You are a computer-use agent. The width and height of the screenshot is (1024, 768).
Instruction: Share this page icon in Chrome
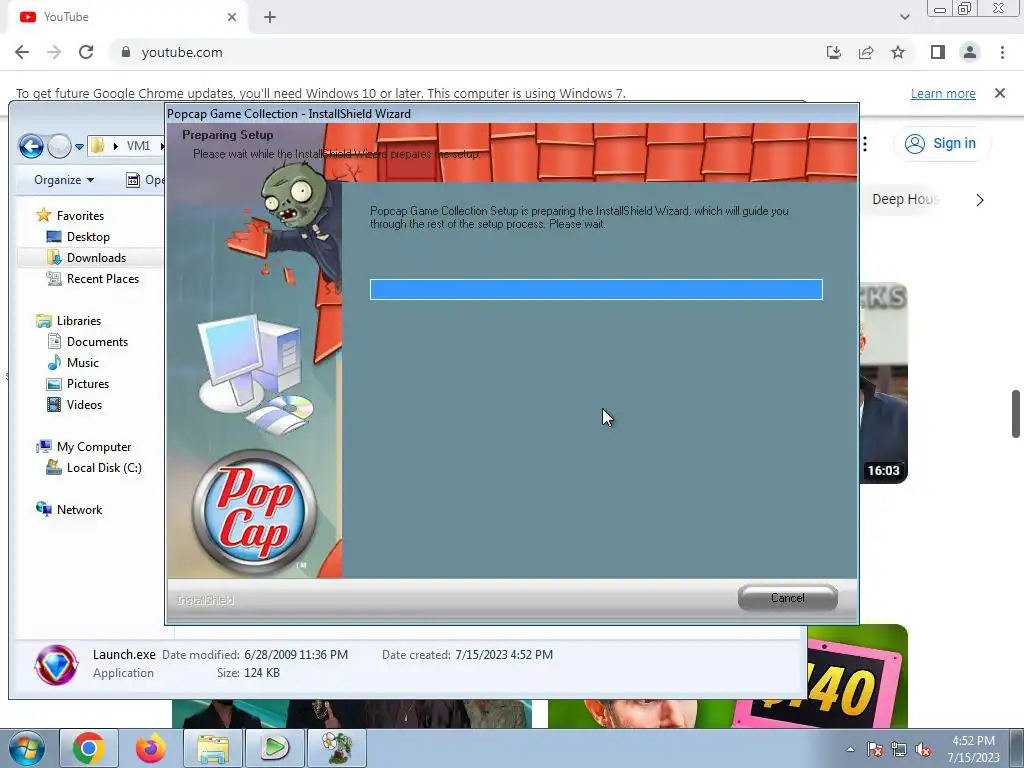(x=866, y=52)
